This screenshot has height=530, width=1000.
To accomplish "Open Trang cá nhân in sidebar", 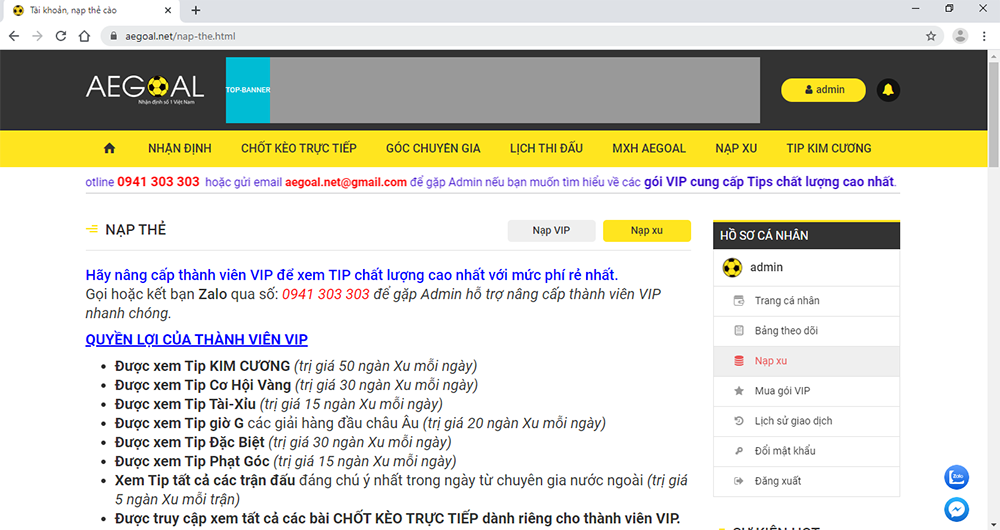I will point(787,301).
